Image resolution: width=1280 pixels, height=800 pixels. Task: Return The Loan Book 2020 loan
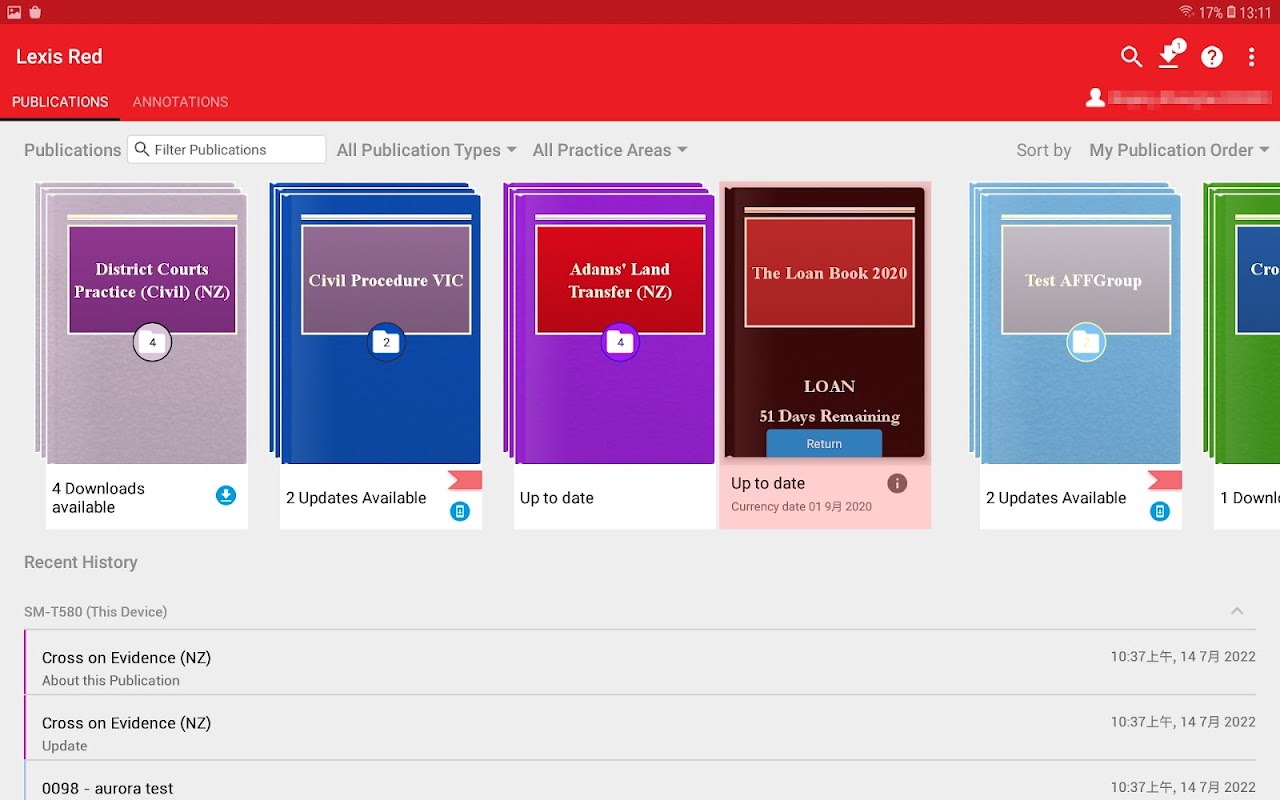[824, 443]
